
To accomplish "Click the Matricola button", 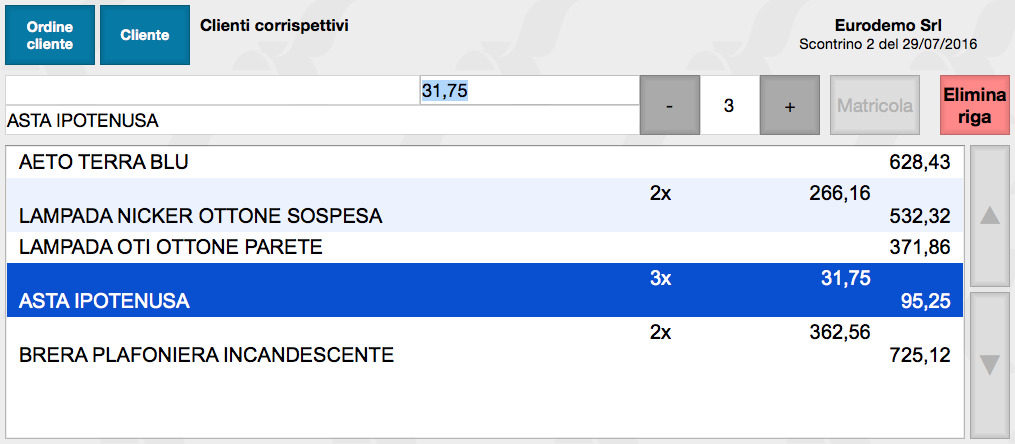I will pos(875,105).
